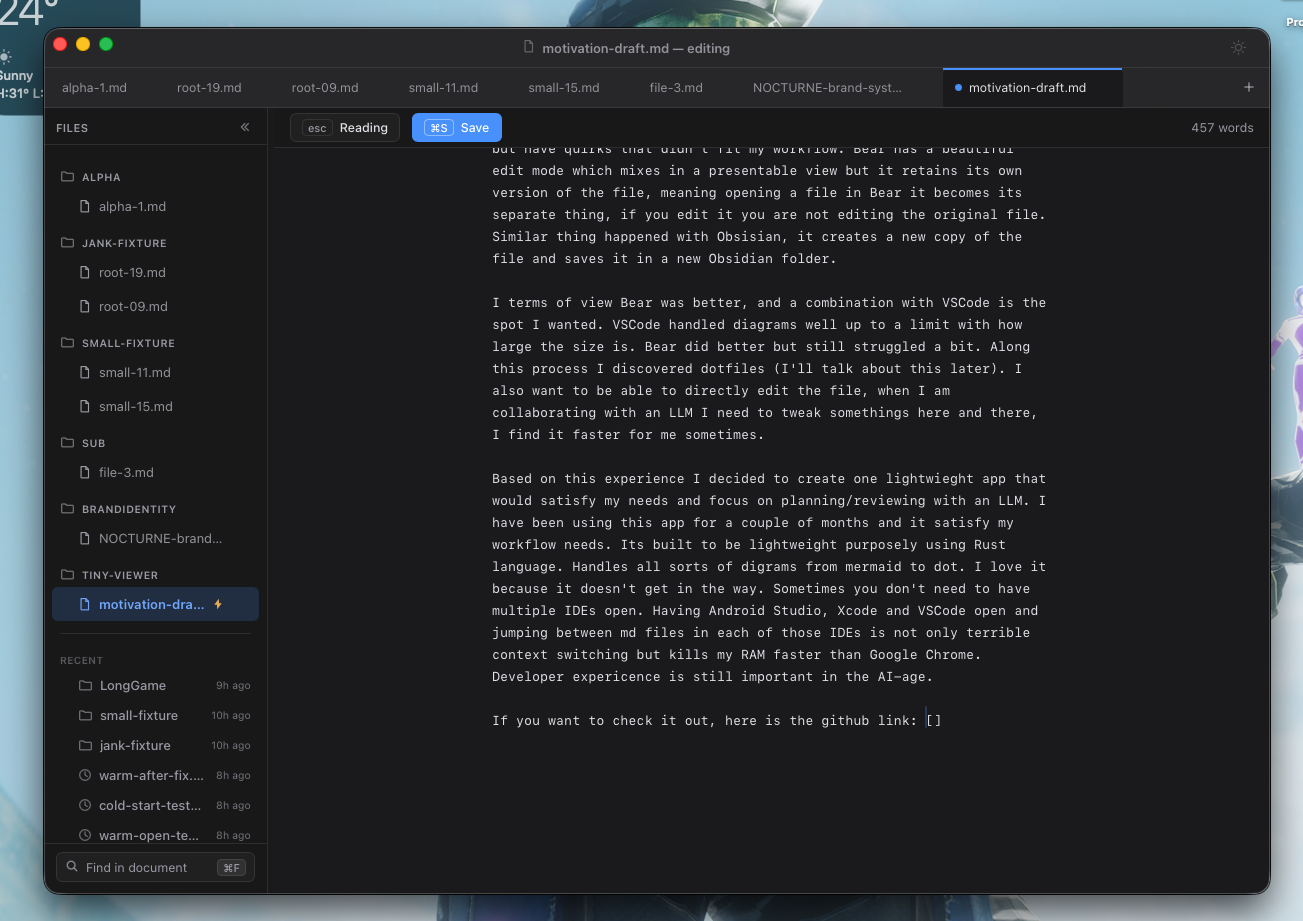Open file-3.md in the sidebar
The height and width of the screenshot is (921, 1303).
155,472
